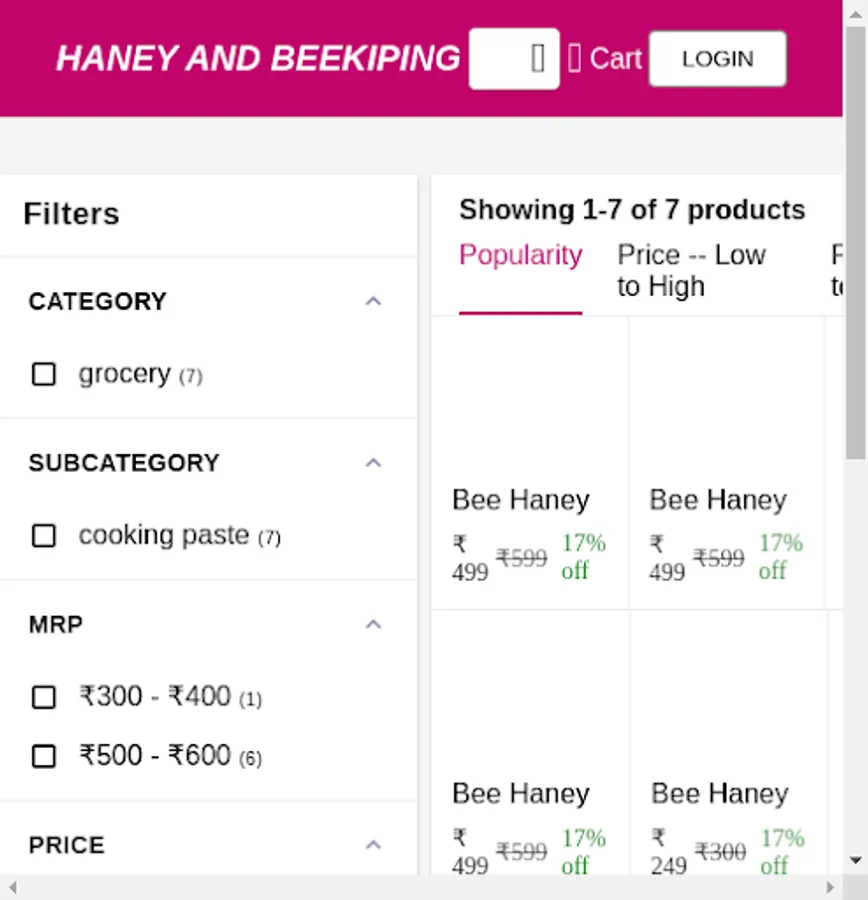The width and height of the screenshot is (868, 900).
Task: Enable the cooking paste subcategory filter
Action: tap(44, 536)
